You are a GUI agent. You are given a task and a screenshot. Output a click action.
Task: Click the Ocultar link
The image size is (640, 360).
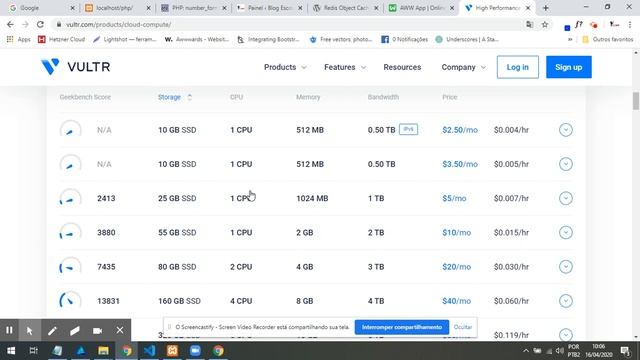click(463, 327)
